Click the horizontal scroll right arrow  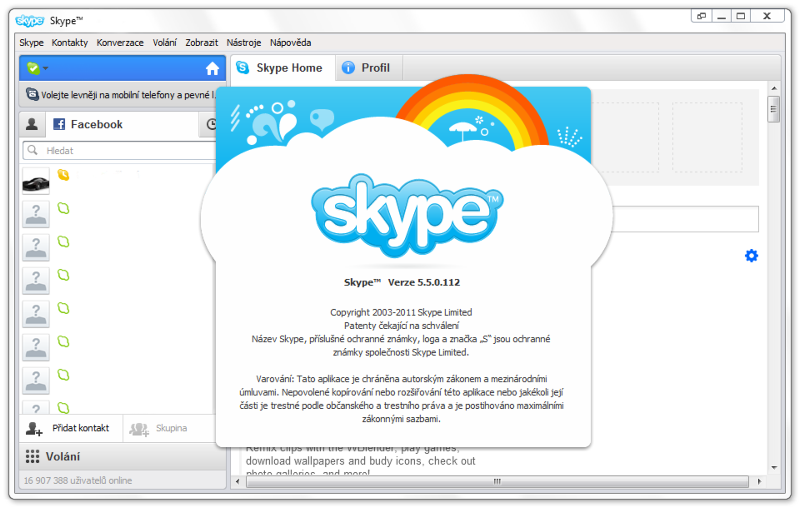[759, 481]
